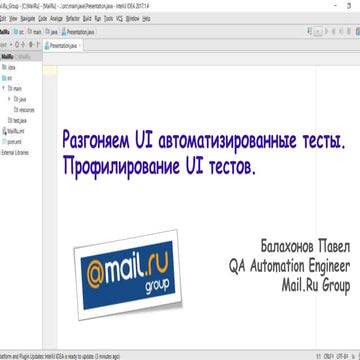Click in the editor gutter's first line
This screenshot has width=360, height=360.
click(x=50, y=70)
